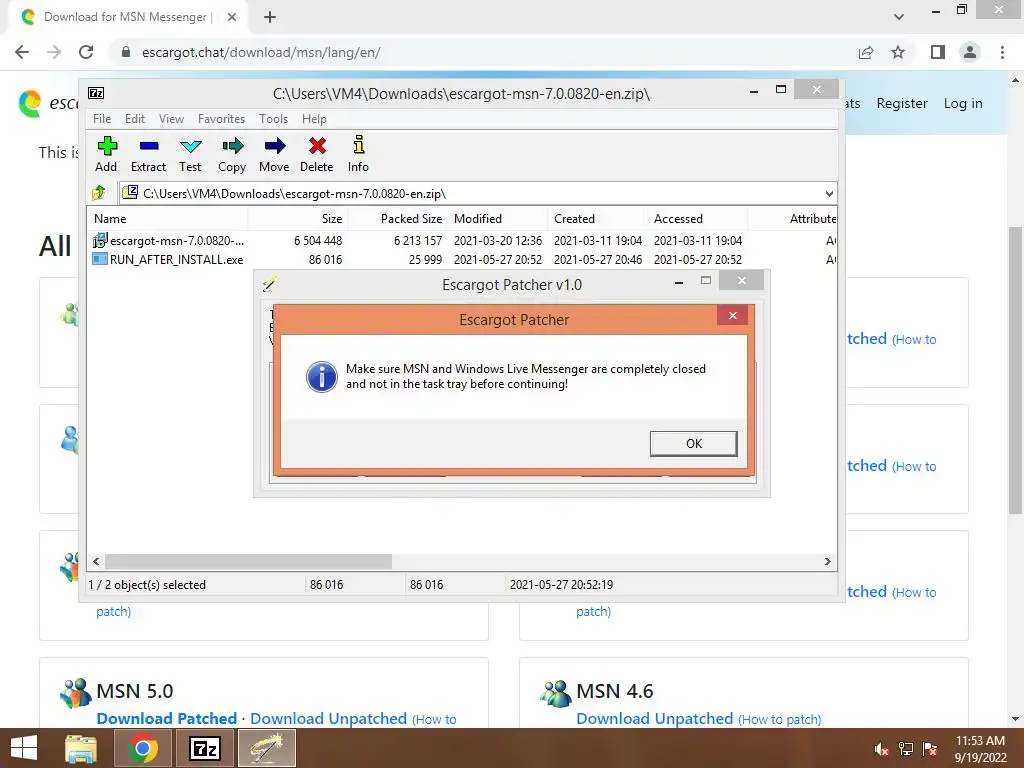Click the Chrome page vertical scrollbar thumb
Screen dimensions: 1024x768
click(1015, 370)
